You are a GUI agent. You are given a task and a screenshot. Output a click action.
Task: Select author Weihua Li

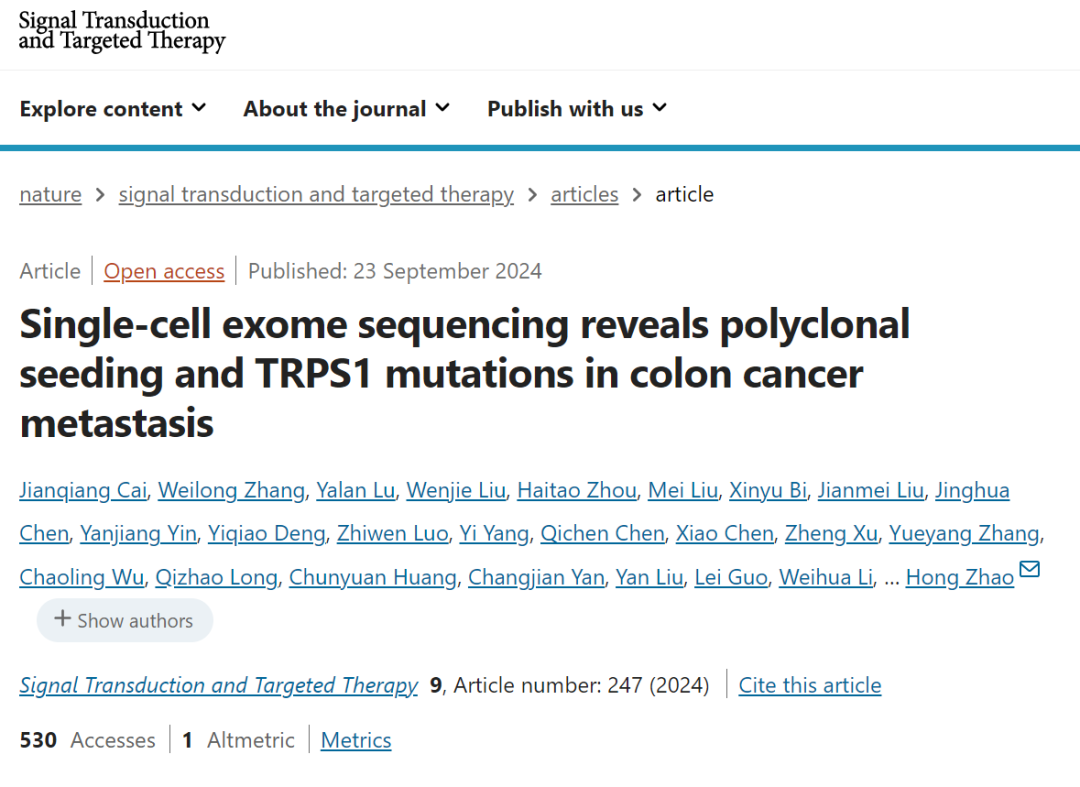pos(826,577)
